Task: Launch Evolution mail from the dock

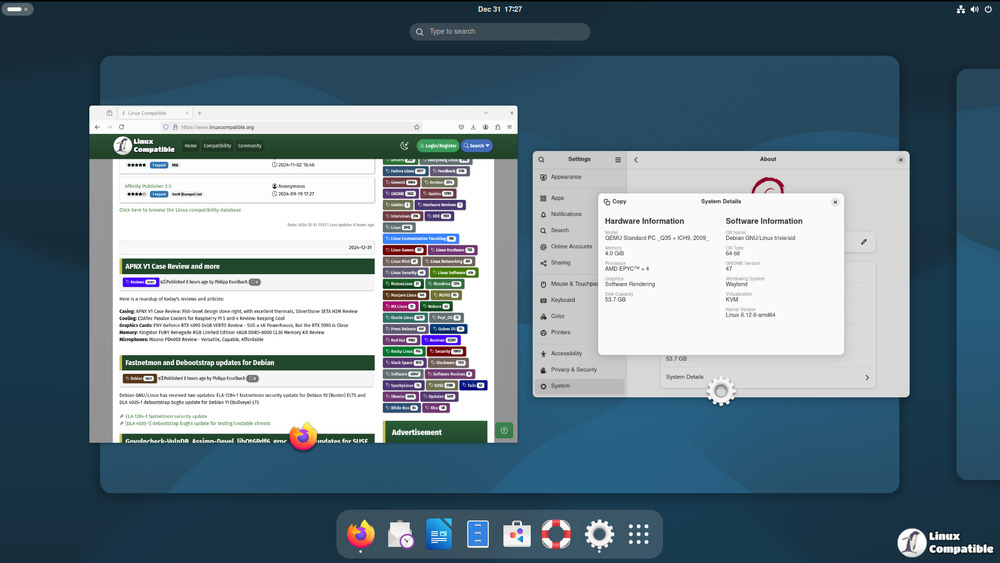Action: coord(401,535)
